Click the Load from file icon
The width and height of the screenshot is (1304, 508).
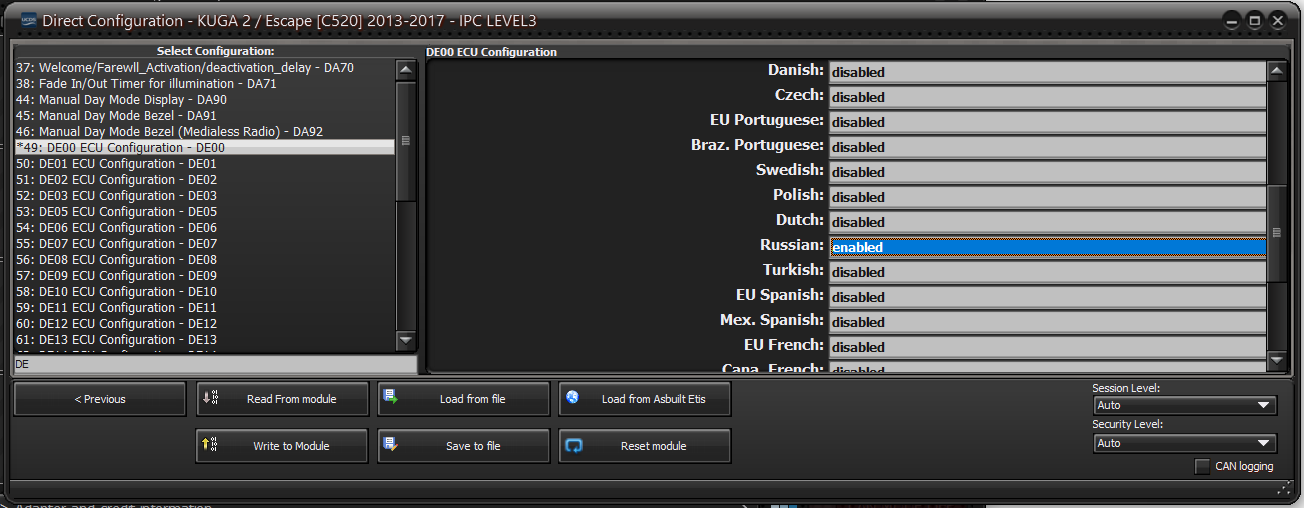[391, 397]
